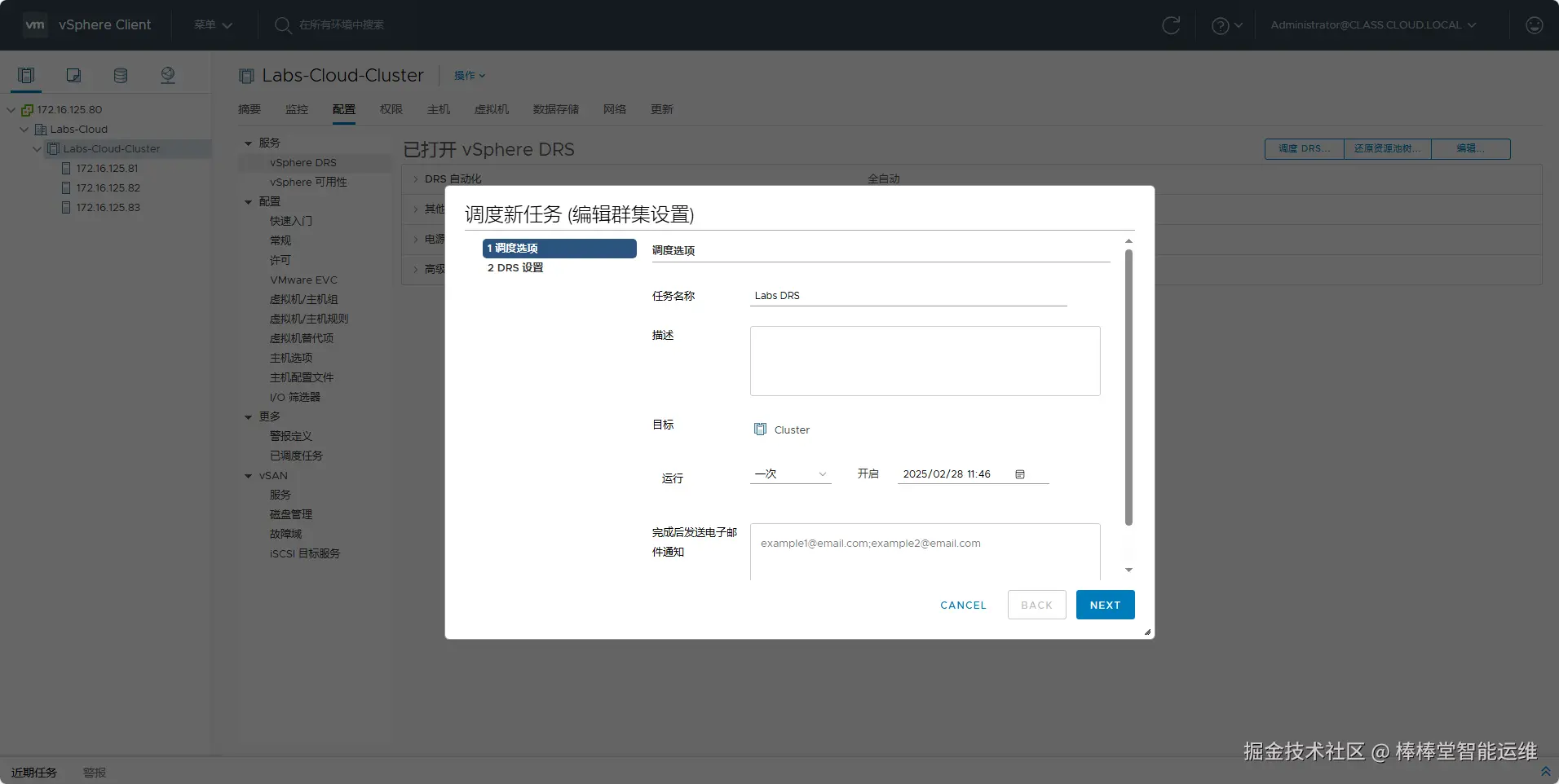Click the 还原资源池树 button
Viewport: 1559px width, 784px height.
tap(1387, 149)
